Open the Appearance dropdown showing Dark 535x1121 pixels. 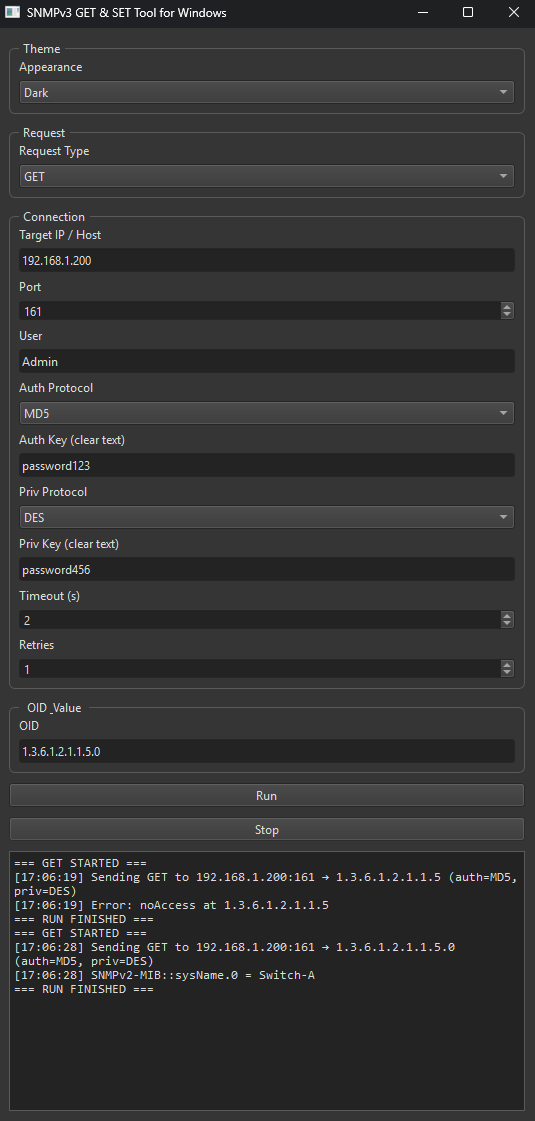pos(266,92)
